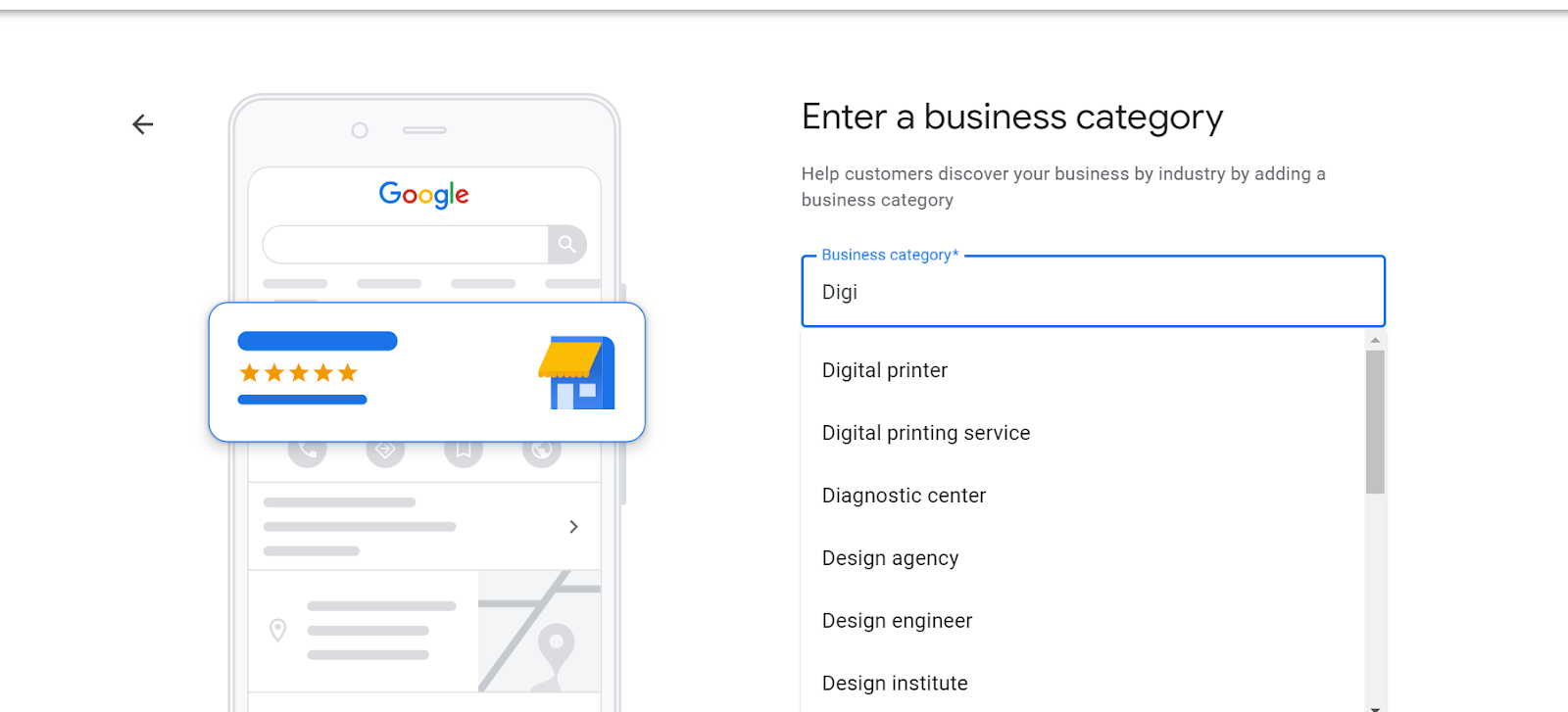Click the Google logo in the phone mockup
1568x712 pixels.
pos(423,194)
